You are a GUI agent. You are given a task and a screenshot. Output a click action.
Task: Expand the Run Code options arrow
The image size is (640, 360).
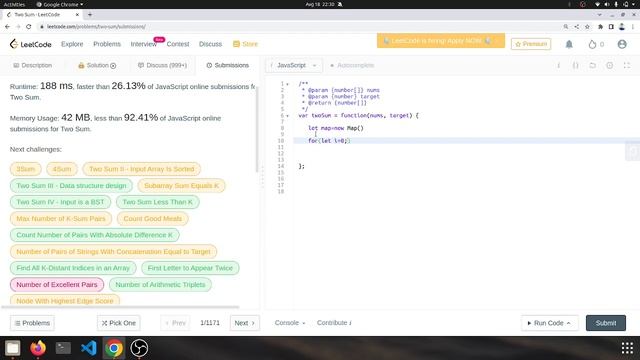(x=568, y=323)
